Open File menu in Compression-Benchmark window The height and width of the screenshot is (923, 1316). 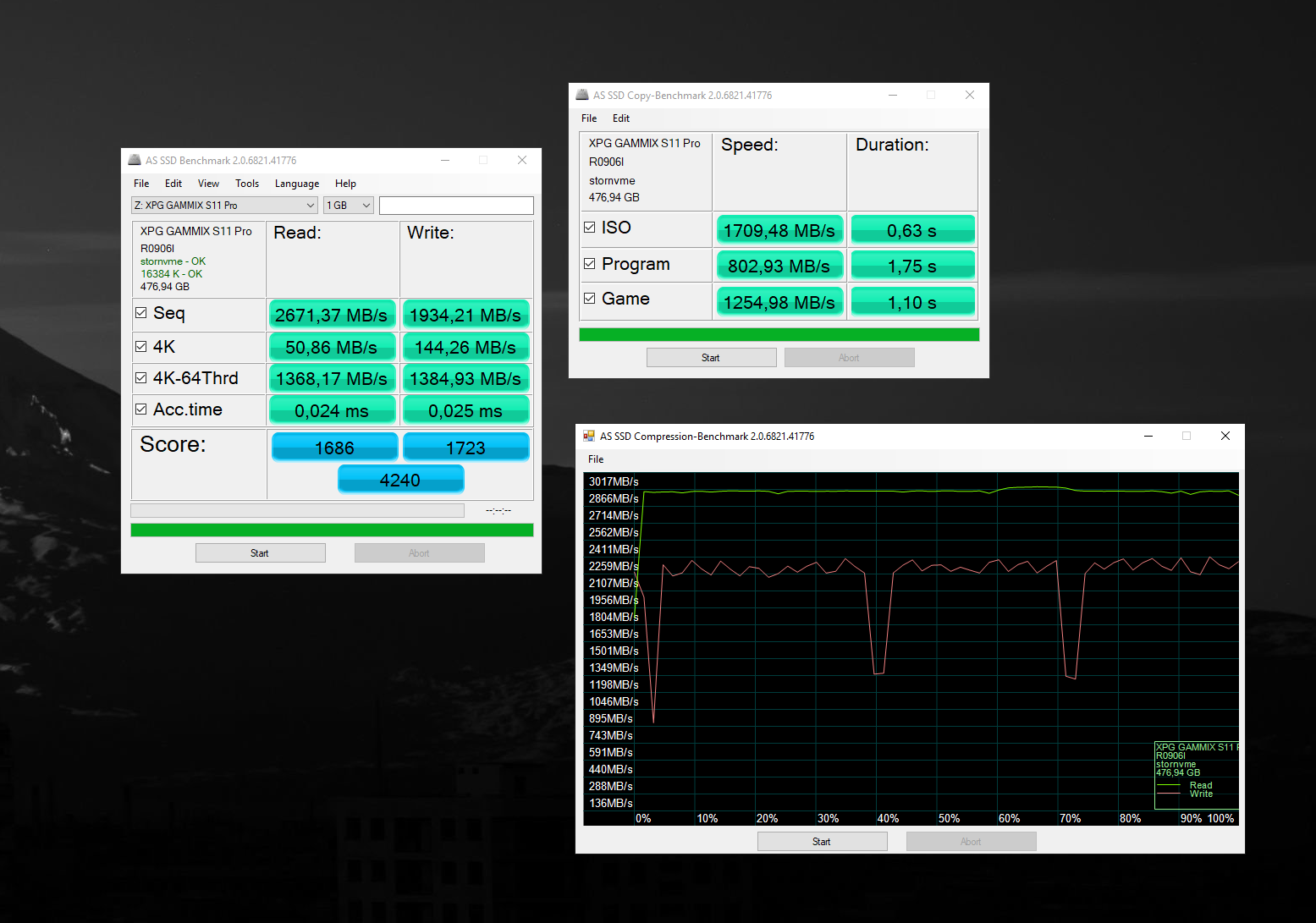click(x=596, y=459)
